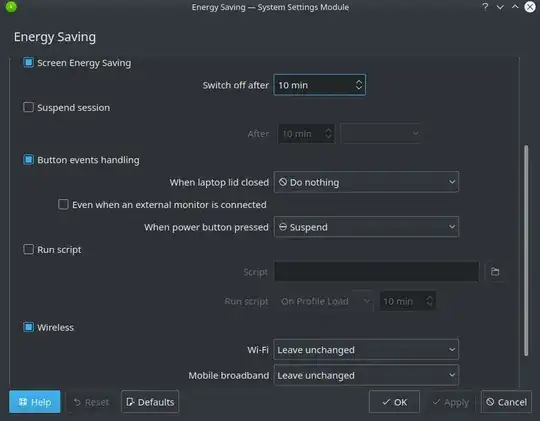The image size is (540, 421).
Task: Toggle Button events handling checkbox
Action: [29, 160]
